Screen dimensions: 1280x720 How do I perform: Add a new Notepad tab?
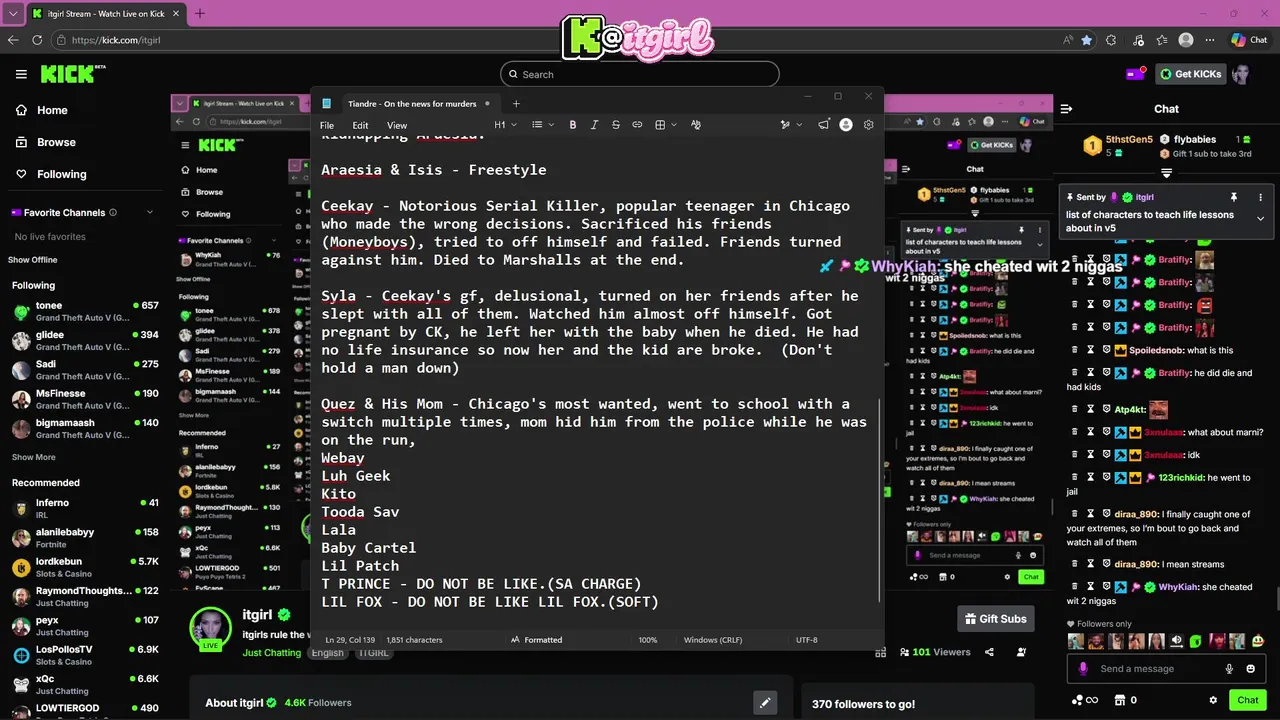coord(516,103)
